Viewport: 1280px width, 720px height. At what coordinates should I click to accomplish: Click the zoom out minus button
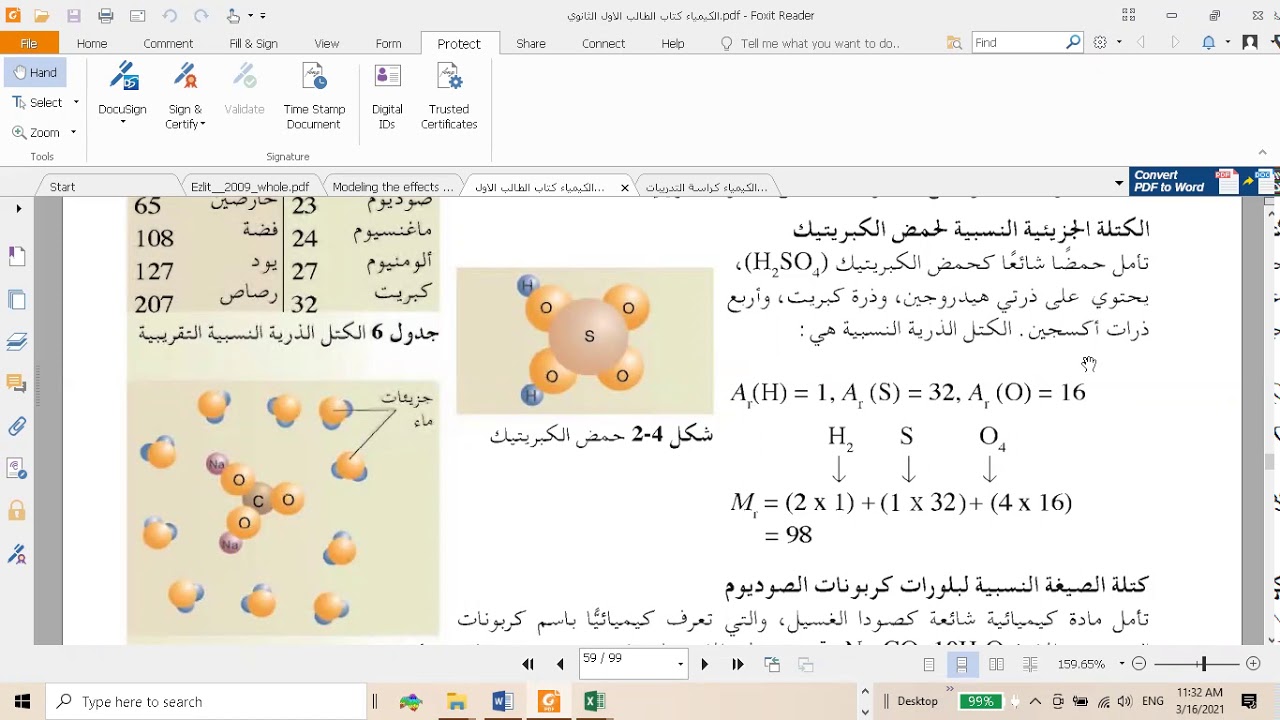tap(1139, 664)
